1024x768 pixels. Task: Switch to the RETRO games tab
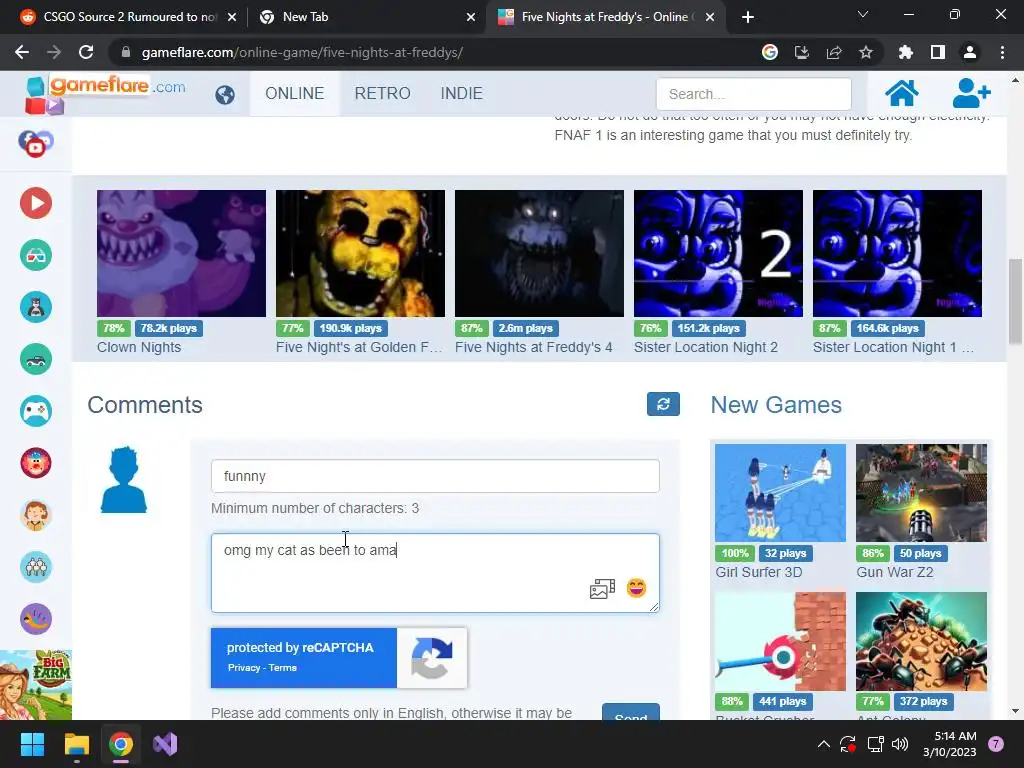click(x=383, y=93)
